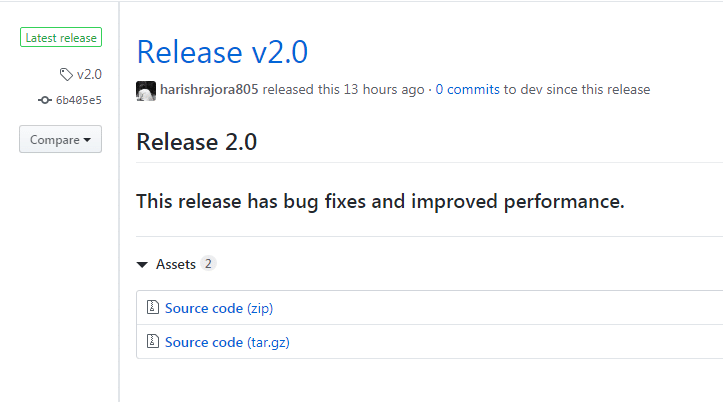Click the Assets count badge showing 2
The height and width of the screenshot is (402, 723).
coord(208,264)
